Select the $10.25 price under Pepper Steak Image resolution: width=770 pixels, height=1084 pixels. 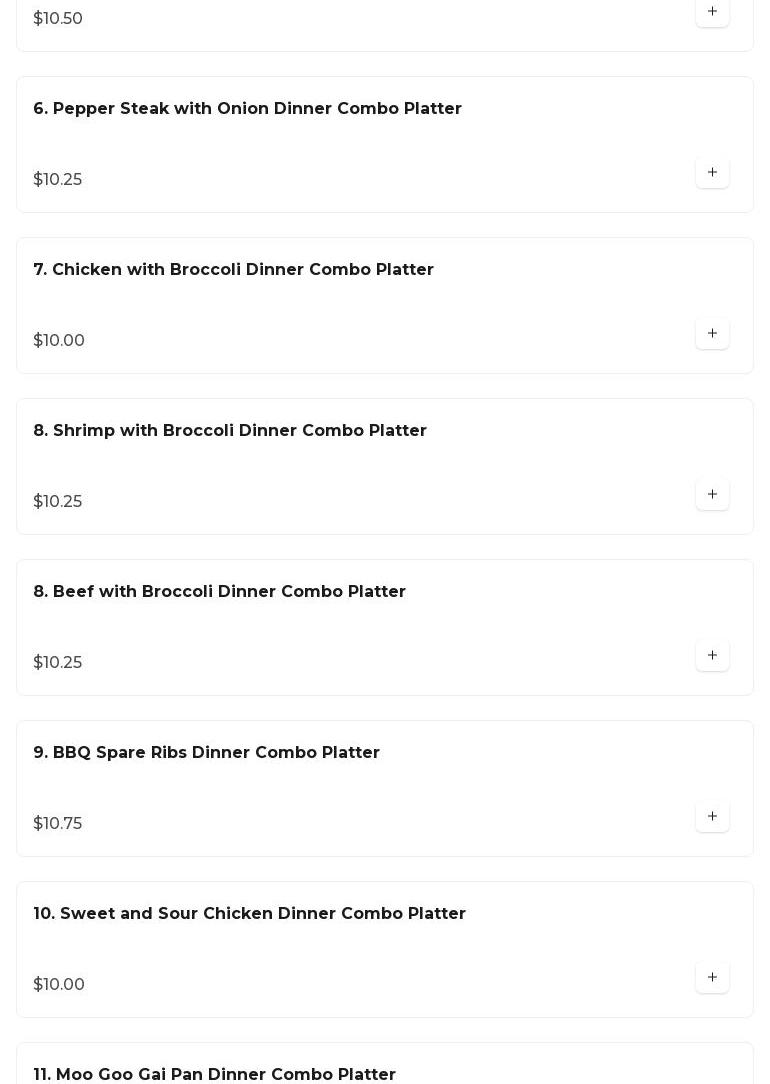58,179
